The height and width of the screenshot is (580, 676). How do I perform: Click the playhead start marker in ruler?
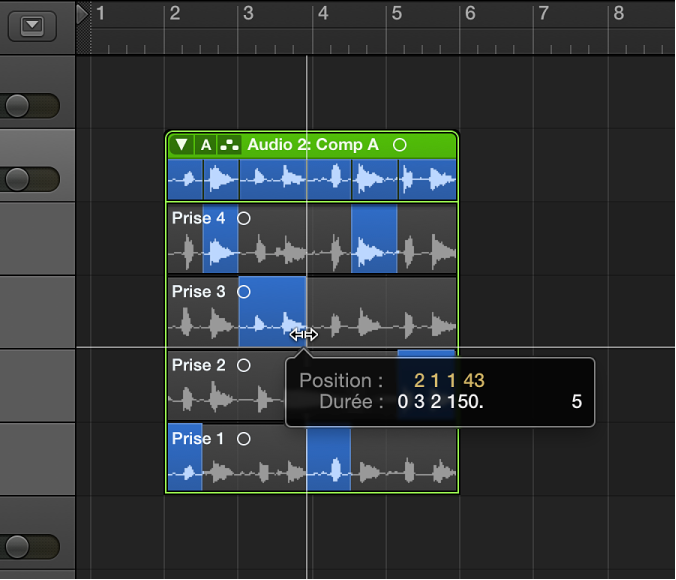coord(82,13)
